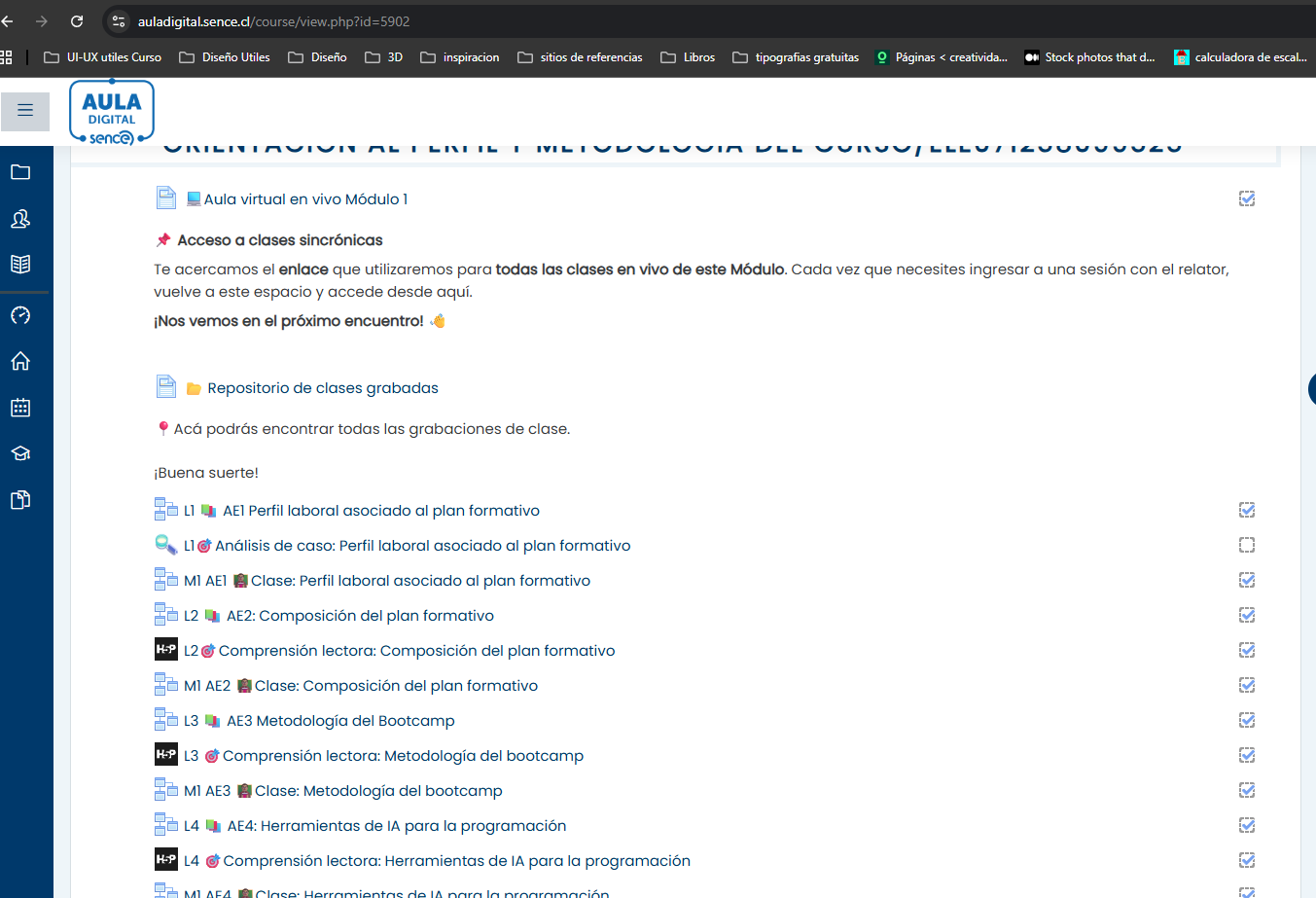Image resolution: width=1316 pixels, height=898 pixels.
Task: Open Repositorio de clases grabadas link
Action: click(322, 388)
